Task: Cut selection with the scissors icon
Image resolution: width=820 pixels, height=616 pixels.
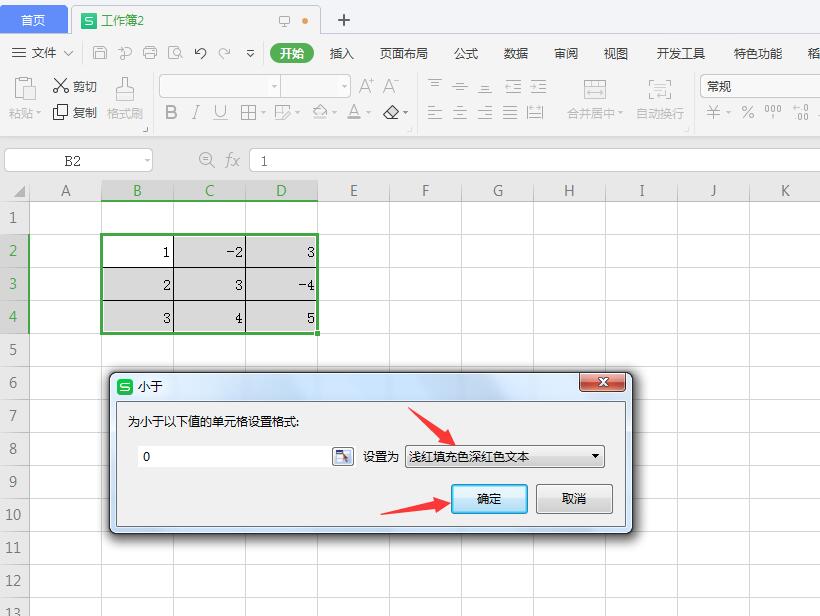Action: [x=61, y=86]
